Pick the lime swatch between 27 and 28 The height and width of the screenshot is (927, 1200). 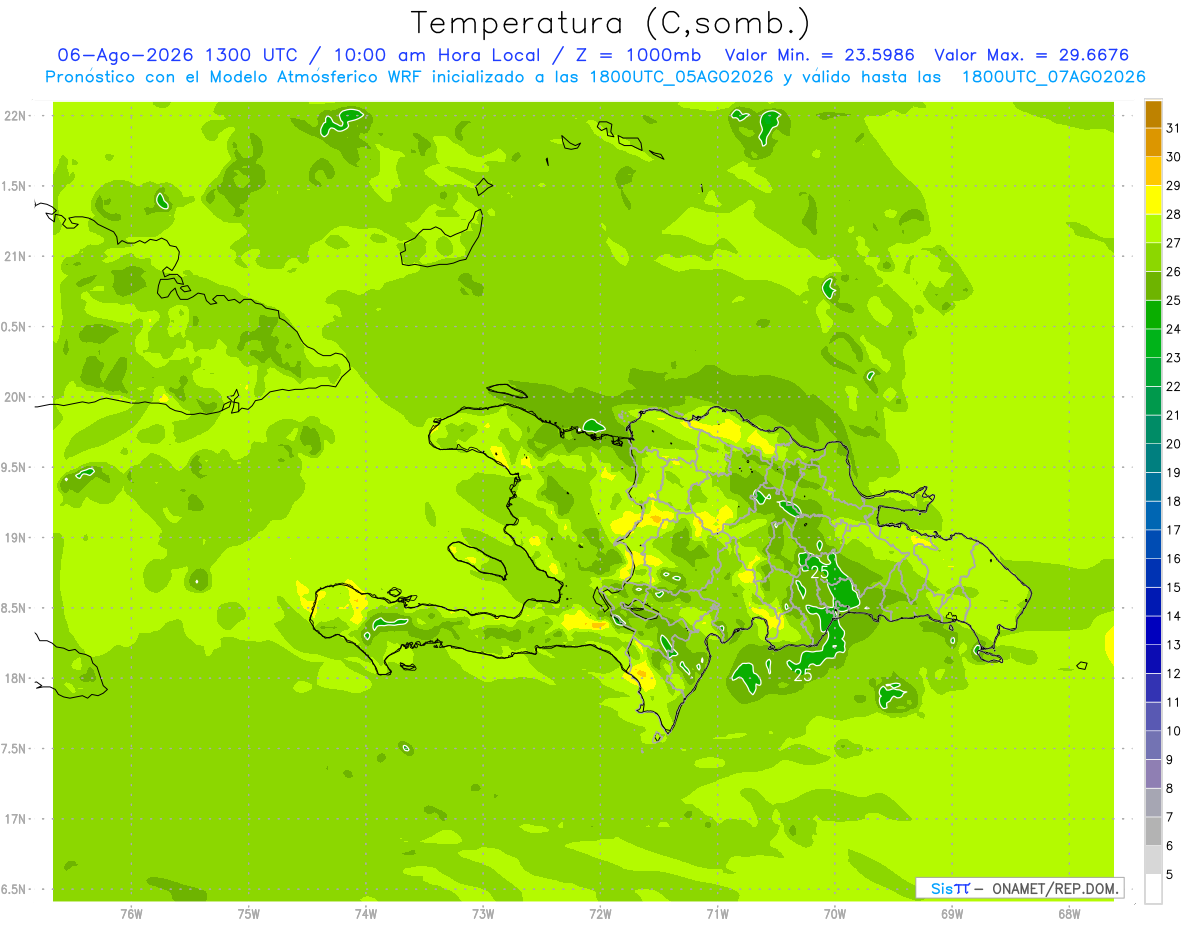click(x=1153, y=229)
